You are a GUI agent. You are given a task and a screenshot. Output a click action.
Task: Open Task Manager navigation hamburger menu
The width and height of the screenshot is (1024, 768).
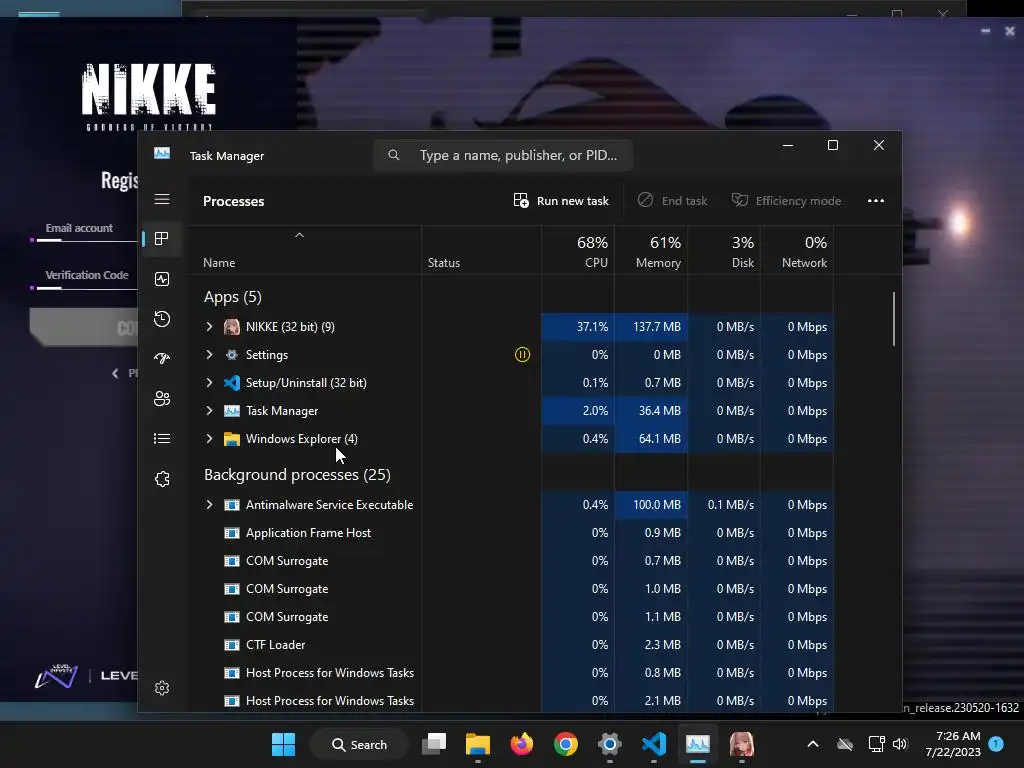coord(162,199)
